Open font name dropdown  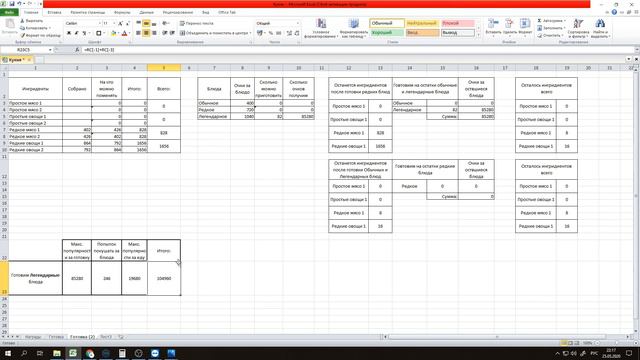[x=99, y=24]
